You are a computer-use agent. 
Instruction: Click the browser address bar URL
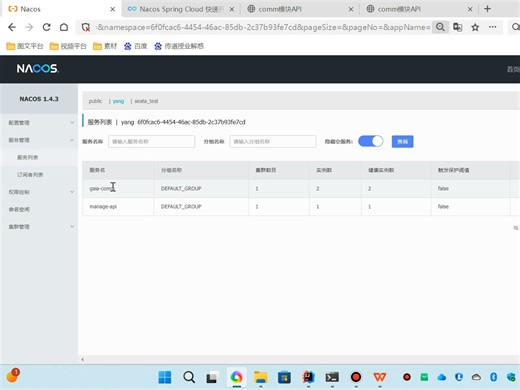(x=263, y=27)
